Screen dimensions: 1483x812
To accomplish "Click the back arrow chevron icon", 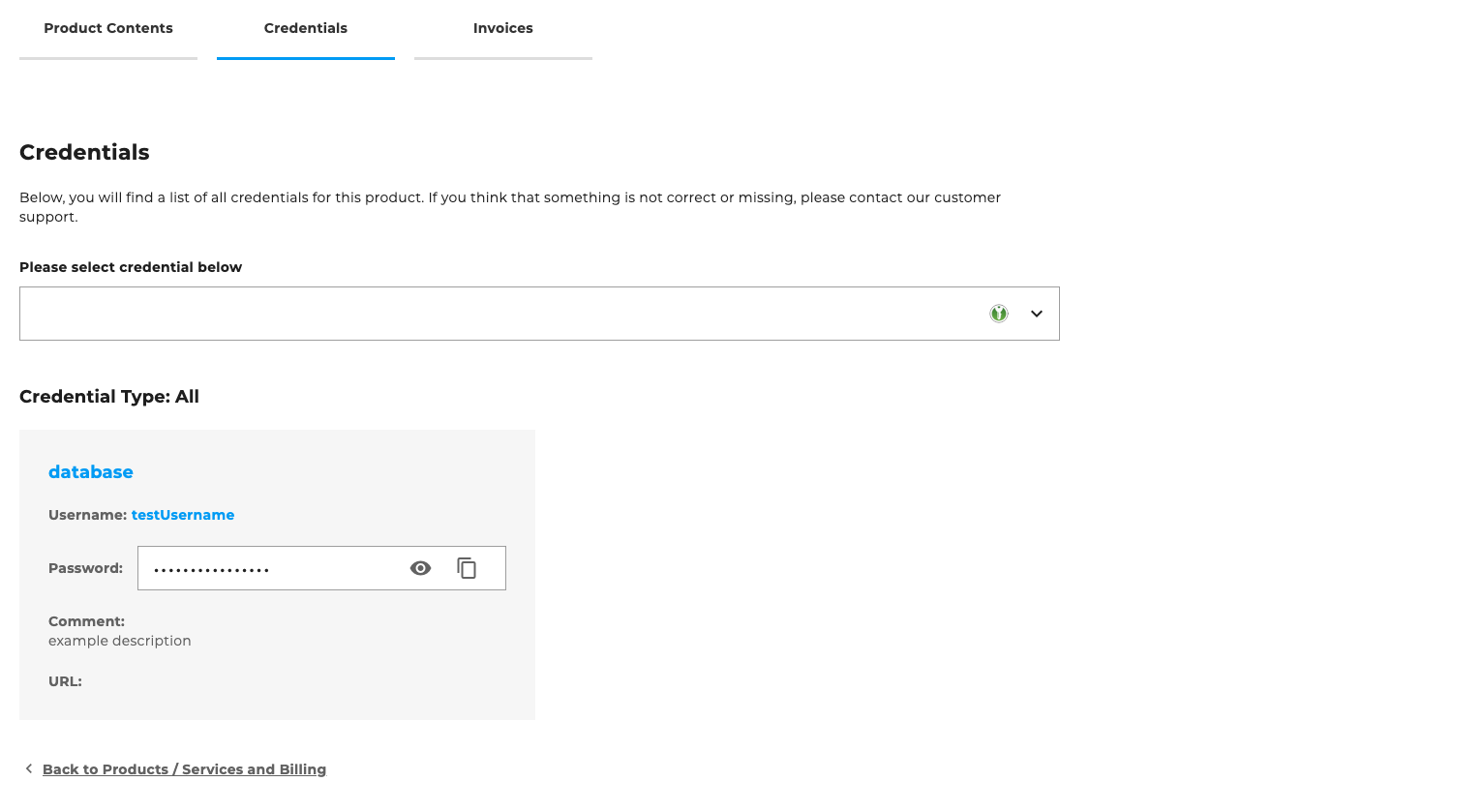I will click(29, 768).
